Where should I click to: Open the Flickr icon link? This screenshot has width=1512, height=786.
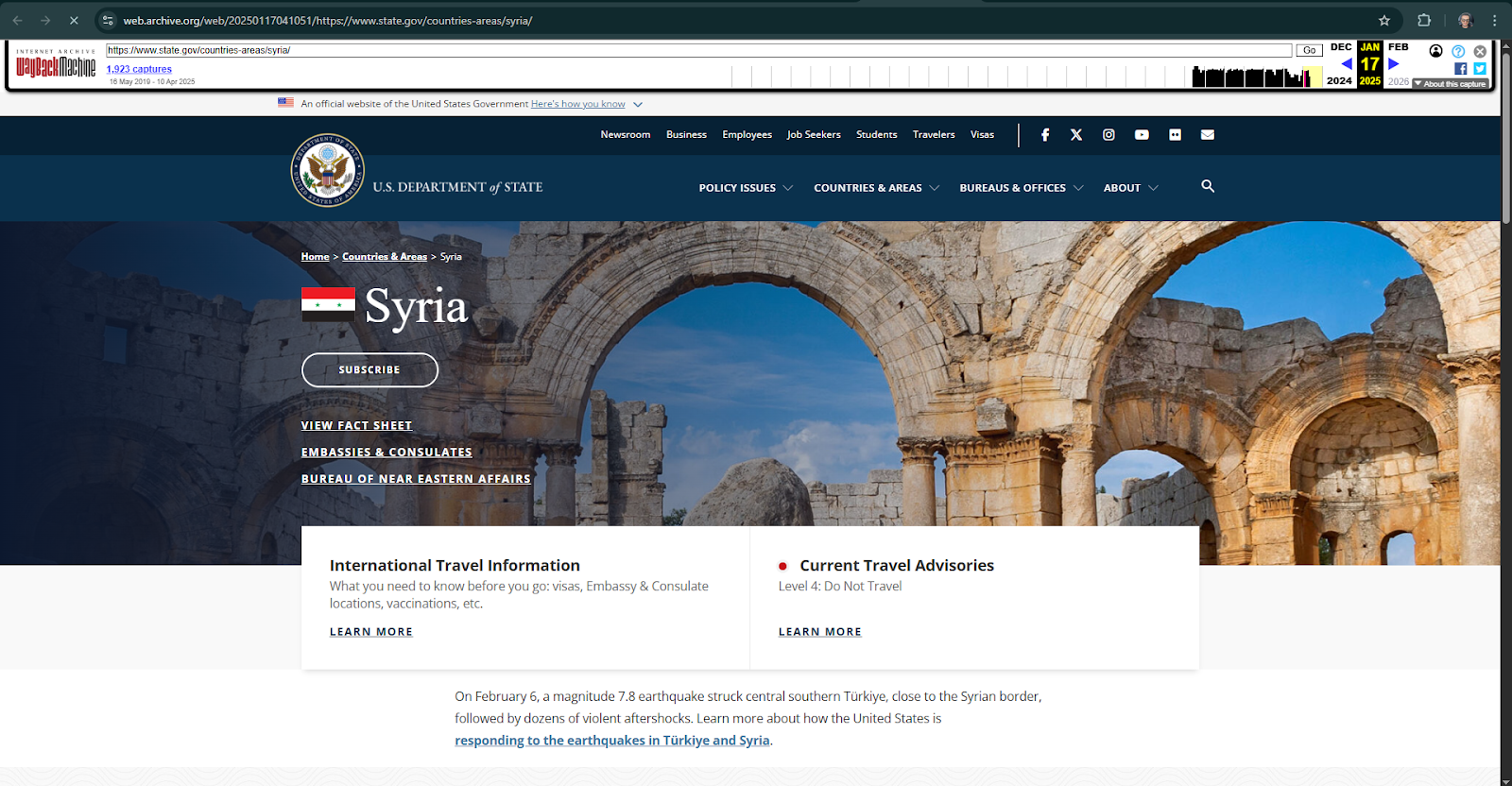[x=1175, y=135]
